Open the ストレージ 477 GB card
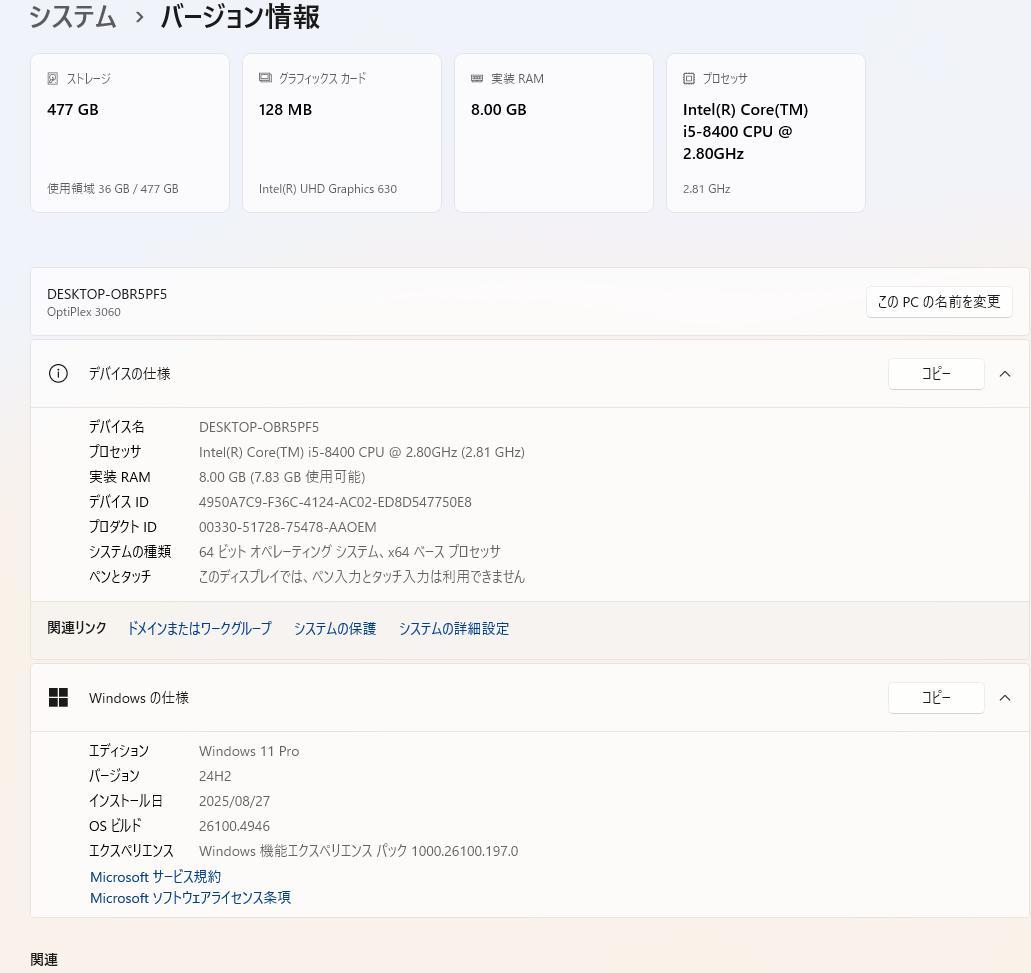 click(130, 133)
